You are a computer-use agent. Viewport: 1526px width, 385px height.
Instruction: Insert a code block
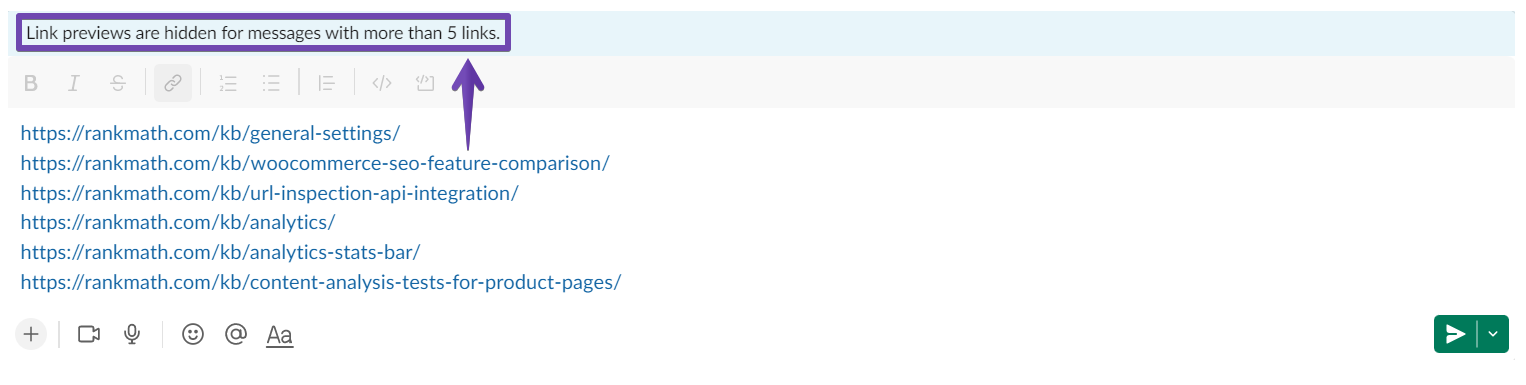click(424, 83)
